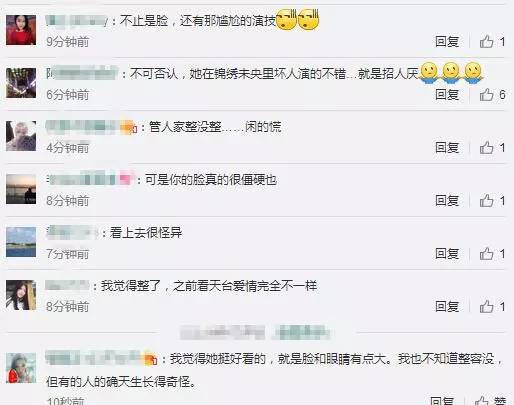The image size is (514, 405).
Task: Open the red dress avatar profile
Action: [21, 30]
